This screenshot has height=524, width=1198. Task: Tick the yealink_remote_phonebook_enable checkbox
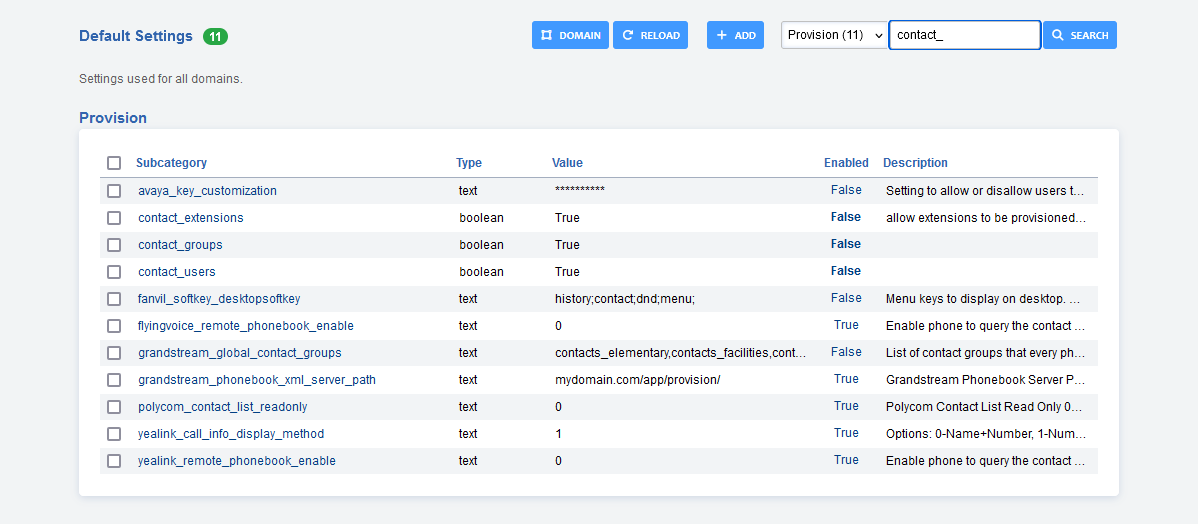(x=114, y=461)
